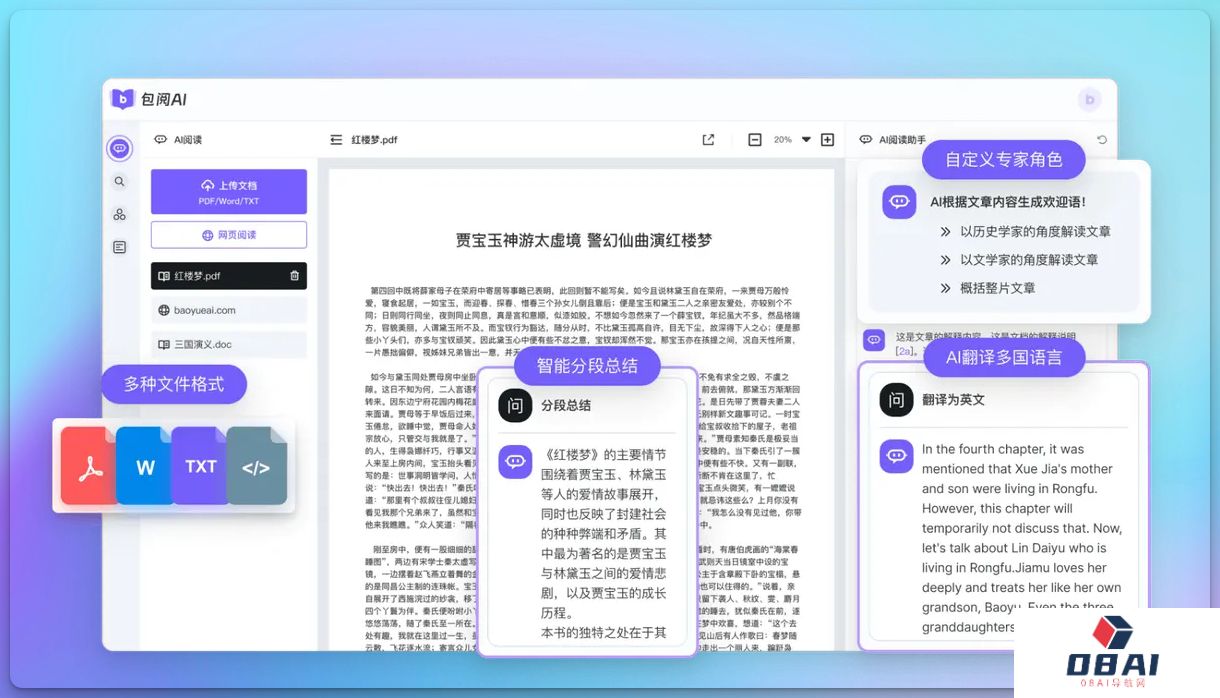Click the [2a] citation reference
Viewport: 1220px width, 698px height.
[906, 352]
